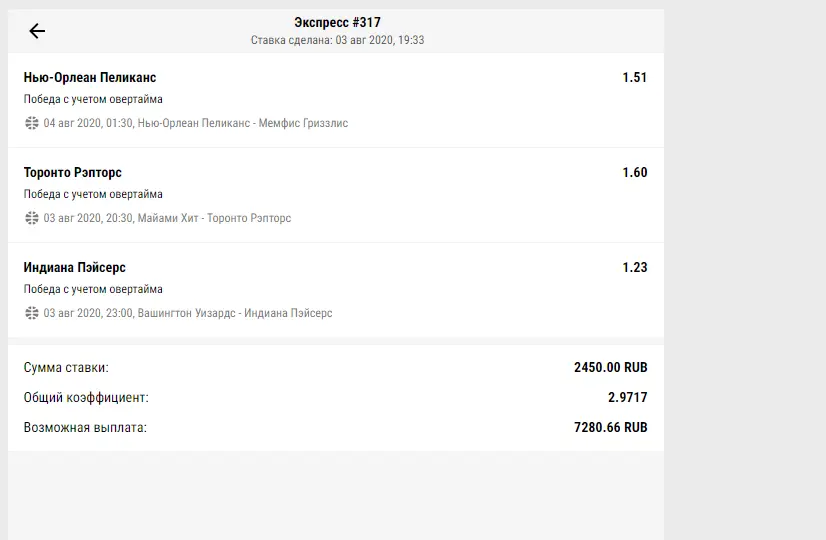This screenshot has height=540, width=826.
Task: Open the Индиана Пэйсерс selection
Action: click(74, 267)
